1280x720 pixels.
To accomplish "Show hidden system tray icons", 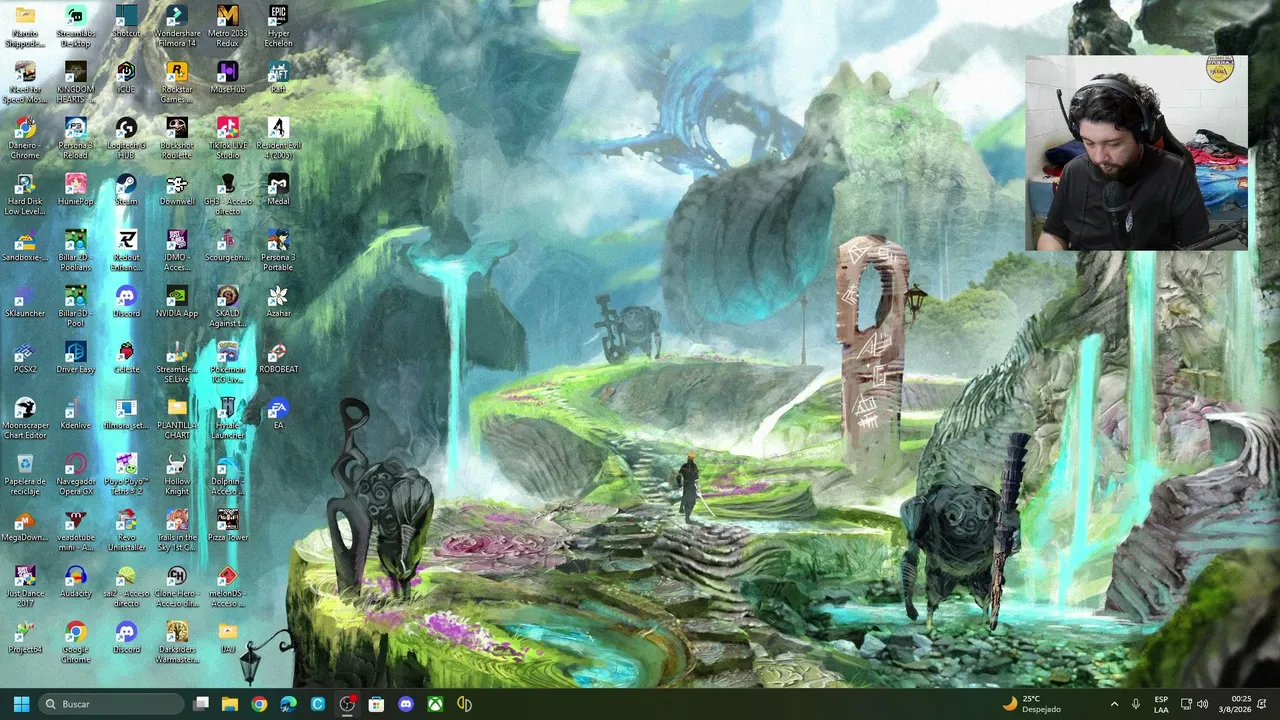I will pyautogui.click(x=1114, y=704).
